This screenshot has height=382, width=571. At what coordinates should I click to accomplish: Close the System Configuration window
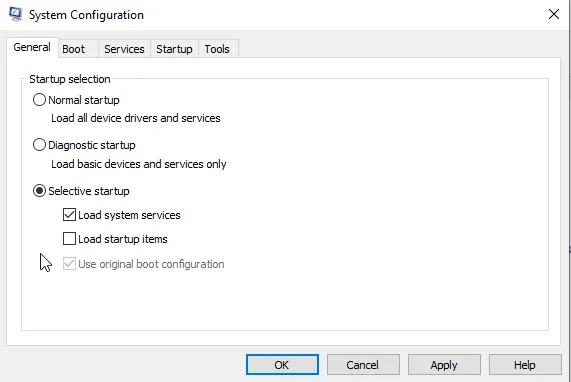coord(554,14)
